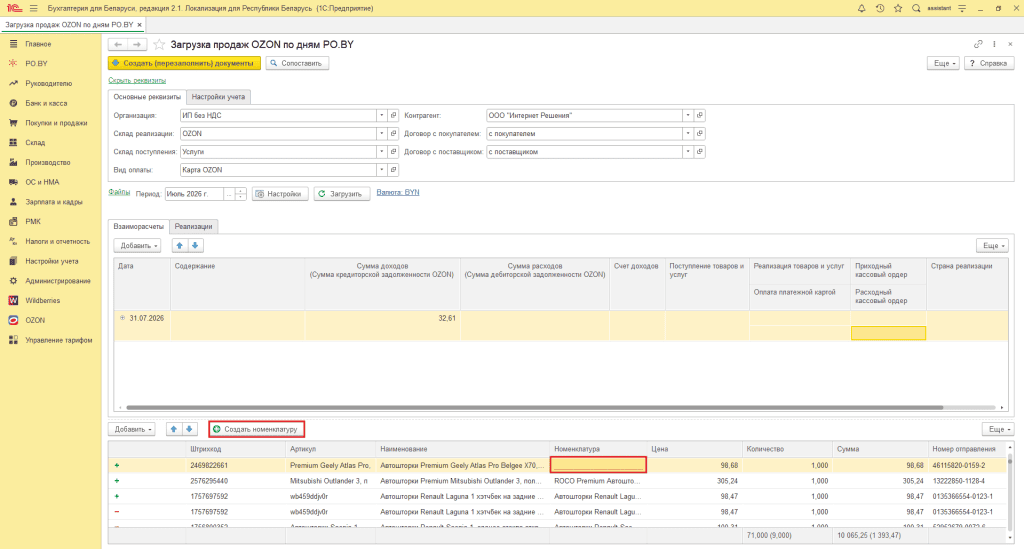Navigate forward with the right arrow
This screenshot has width=1024, height=549.
136,44
